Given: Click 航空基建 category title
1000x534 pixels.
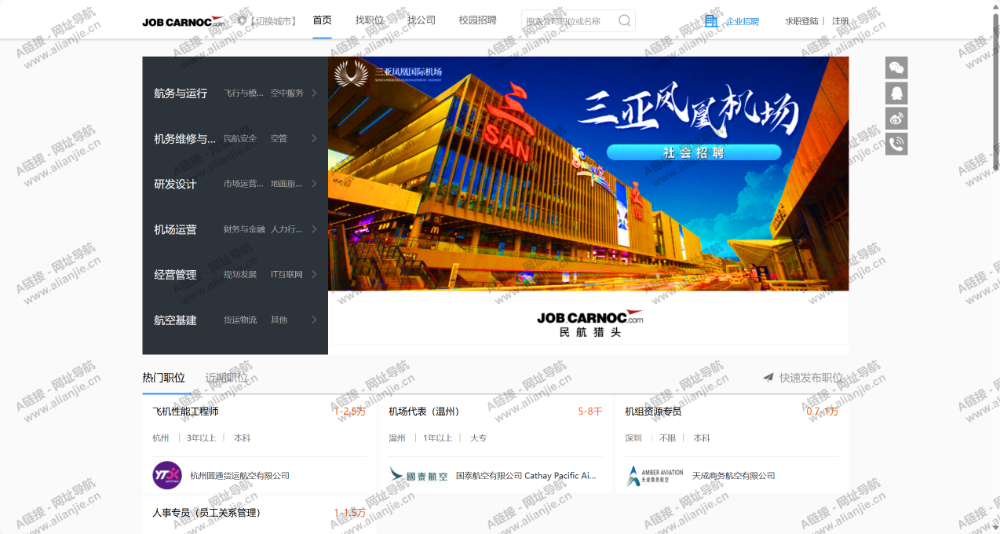Looking at the screenshot, I should coord(175,320).
